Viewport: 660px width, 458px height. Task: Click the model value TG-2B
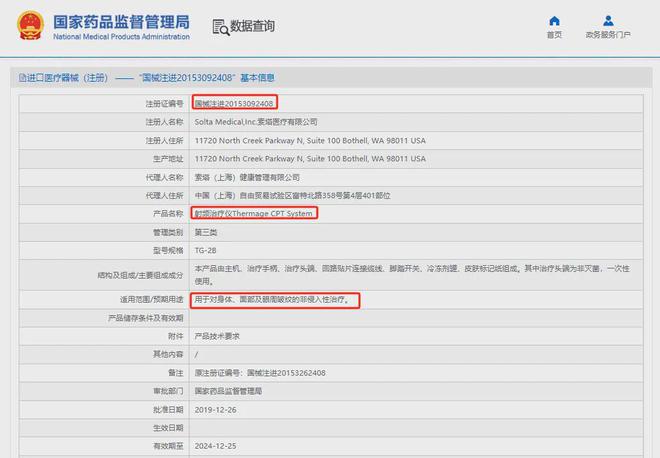tap(204, 251)
